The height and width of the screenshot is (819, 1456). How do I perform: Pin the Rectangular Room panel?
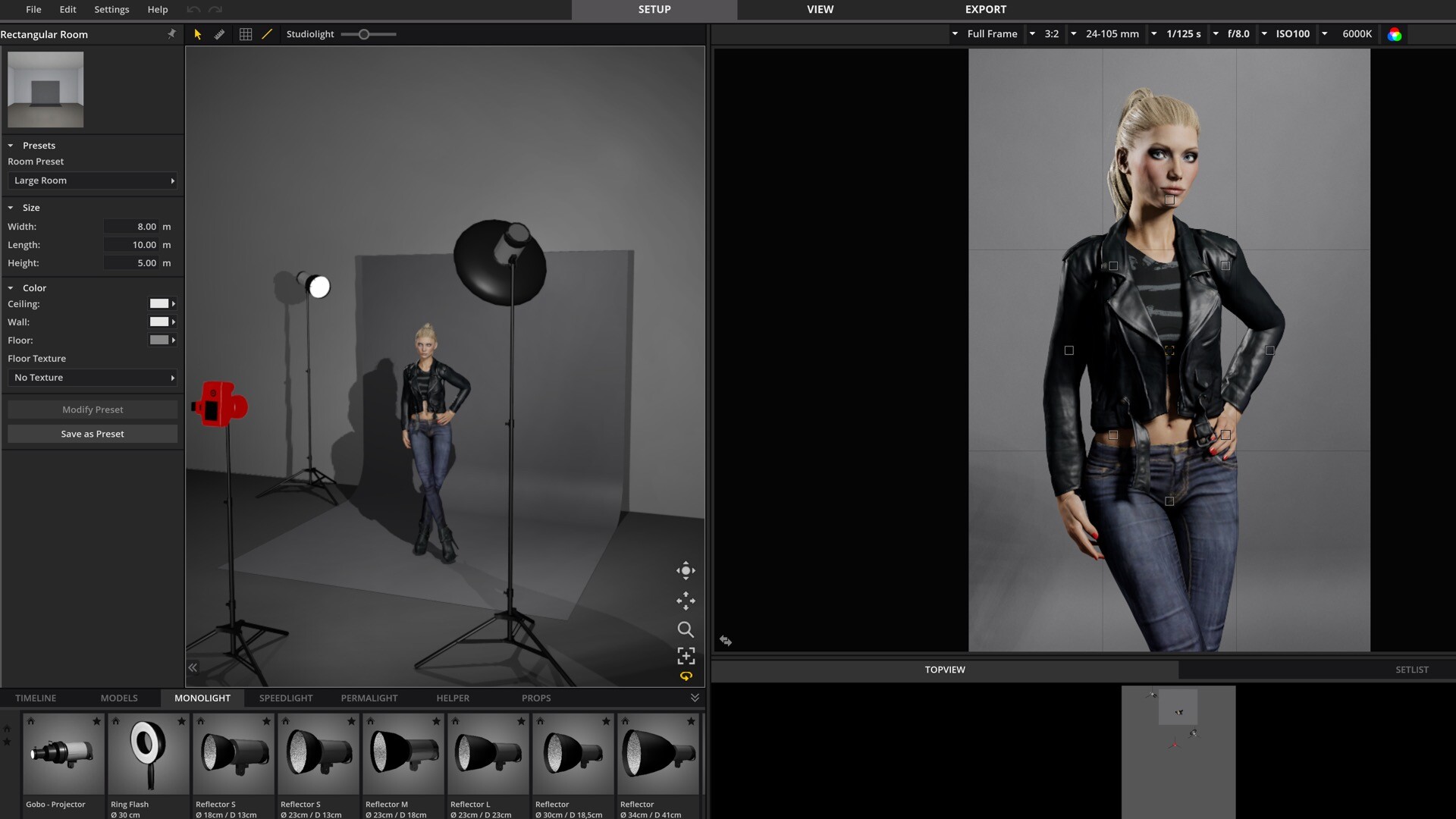coord(171,34)
